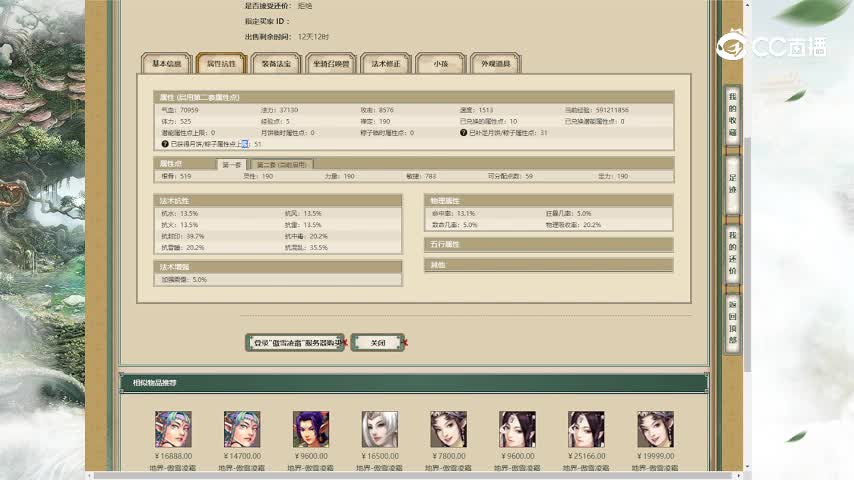Click the ¥19999.00 price link
Image resolution: width=854 pixels, height=480 pixels.
point(655,456)
